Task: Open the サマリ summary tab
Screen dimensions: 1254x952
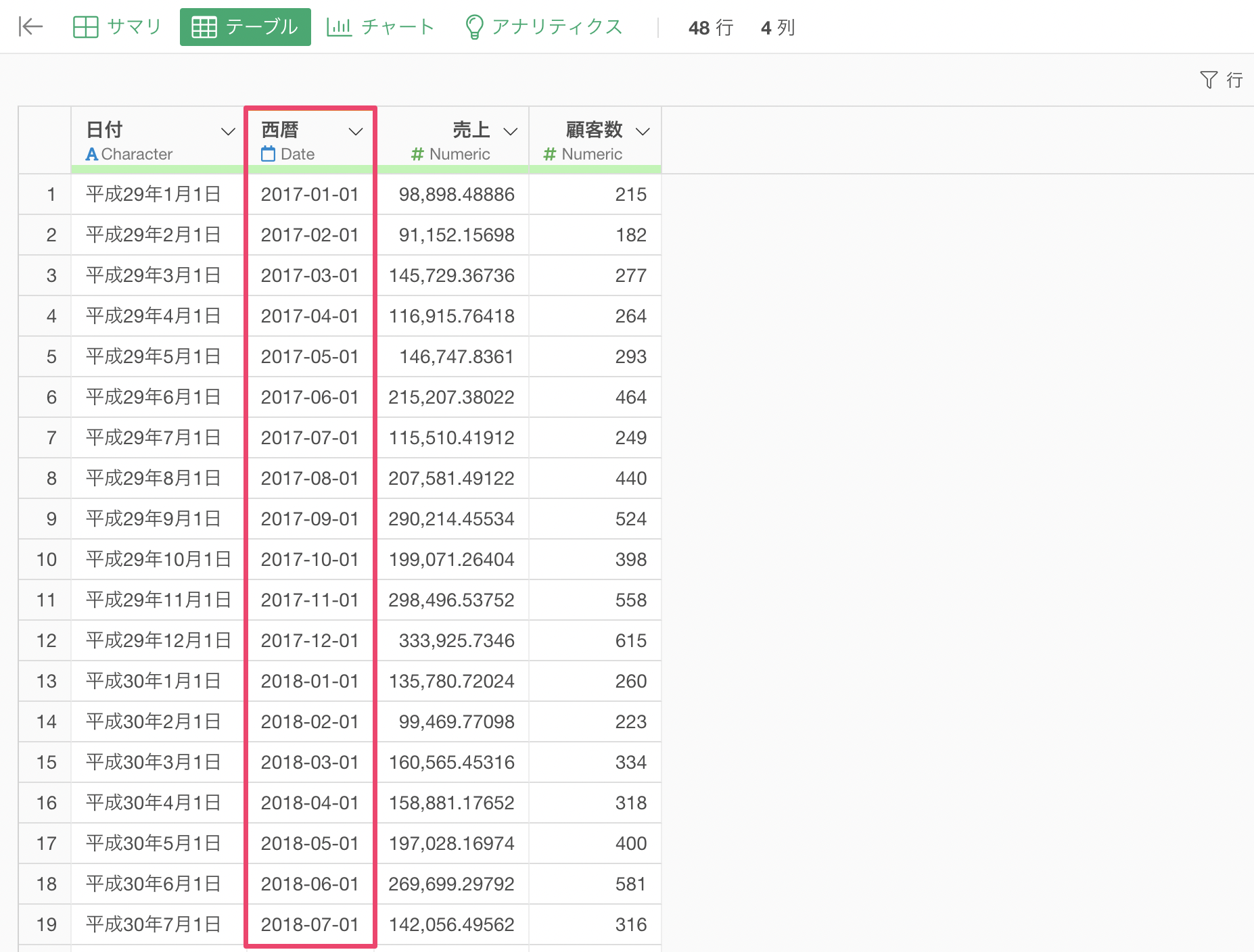Action: pos(117,27)
